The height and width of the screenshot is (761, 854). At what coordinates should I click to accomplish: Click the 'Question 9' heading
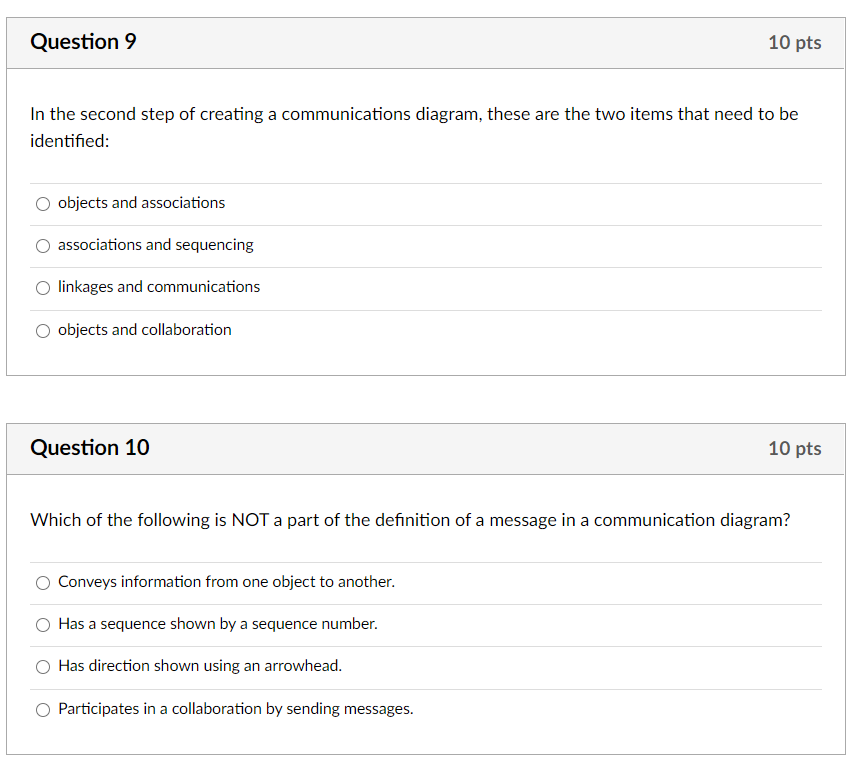(84, 42)
